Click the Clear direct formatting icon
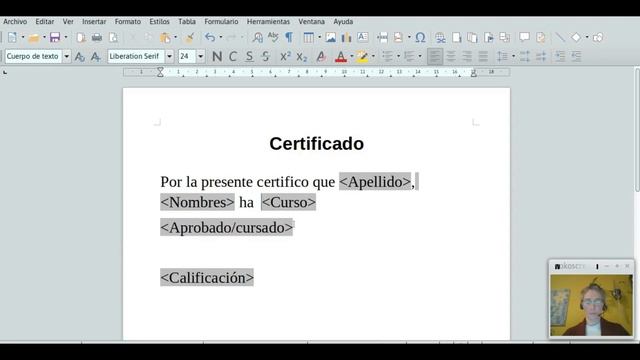 (x=321, y=56)
